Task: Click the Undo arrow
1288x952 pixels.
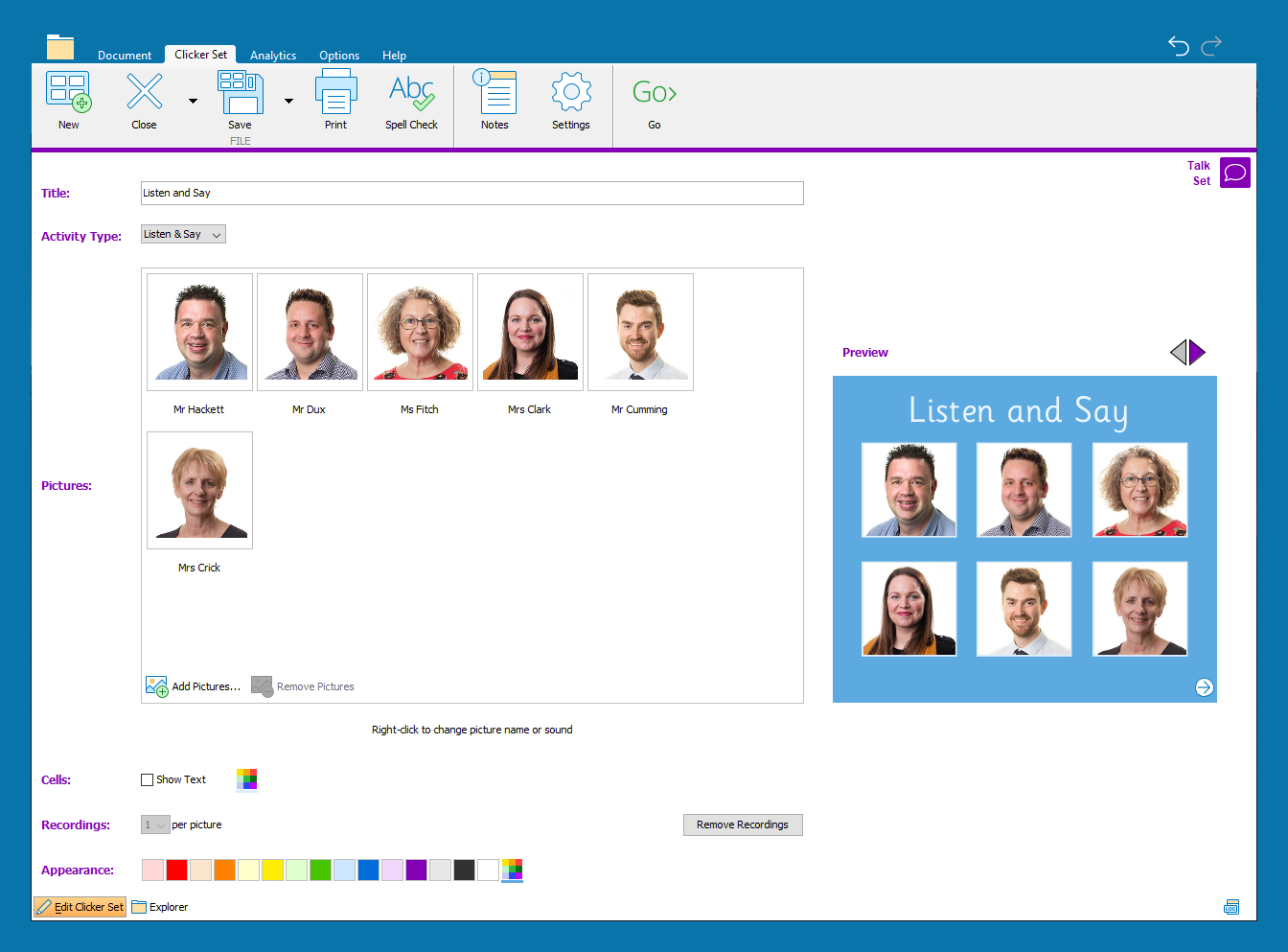Action: pyautogui.click(x=1178, y=46)
